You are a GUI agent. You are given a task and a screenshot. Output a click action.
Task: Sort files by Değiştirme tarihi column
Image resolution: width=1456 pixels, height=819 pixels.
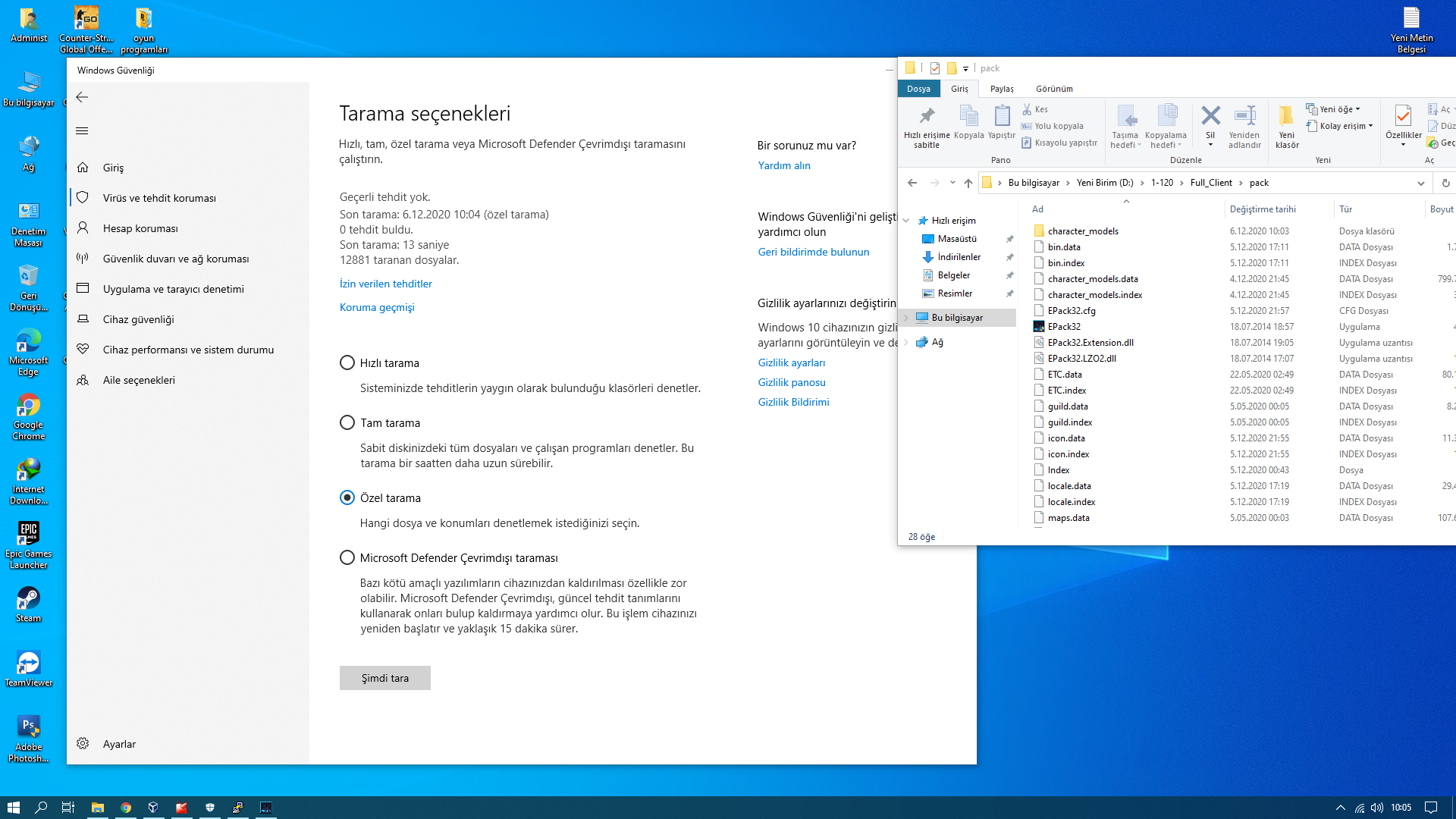[x=1263, y=209]
